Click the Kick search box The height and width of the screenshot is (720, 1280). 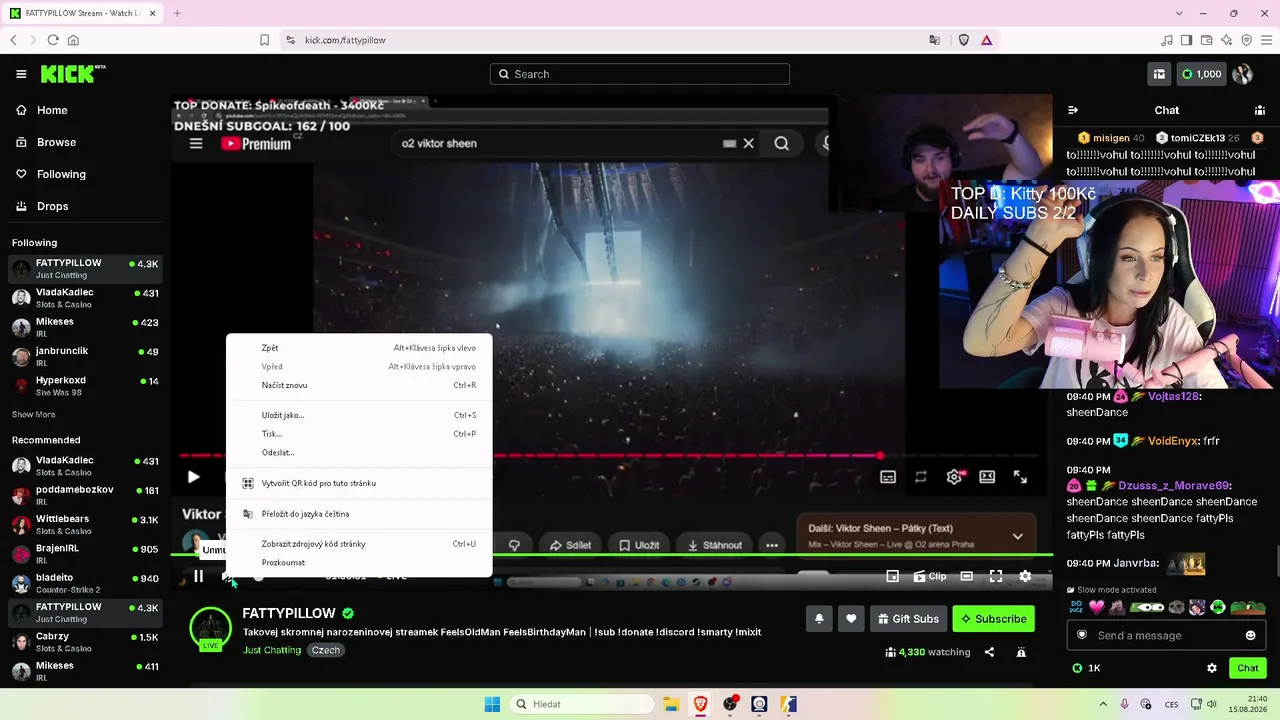(x=640, y=74)
